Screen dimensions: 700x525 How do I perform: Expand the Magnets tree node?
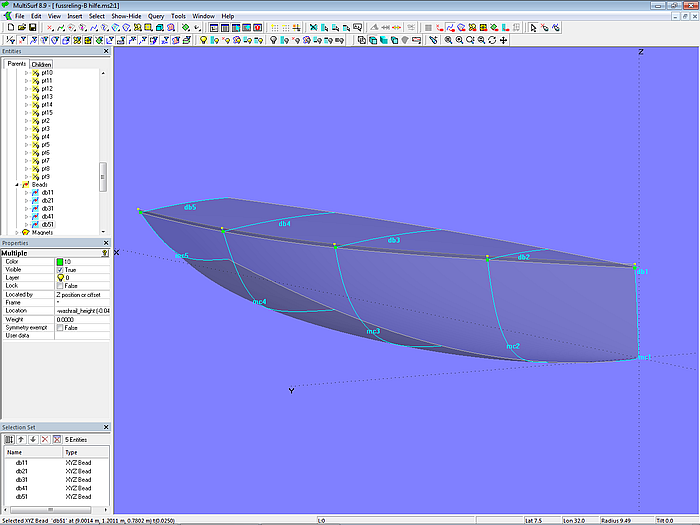18,233
